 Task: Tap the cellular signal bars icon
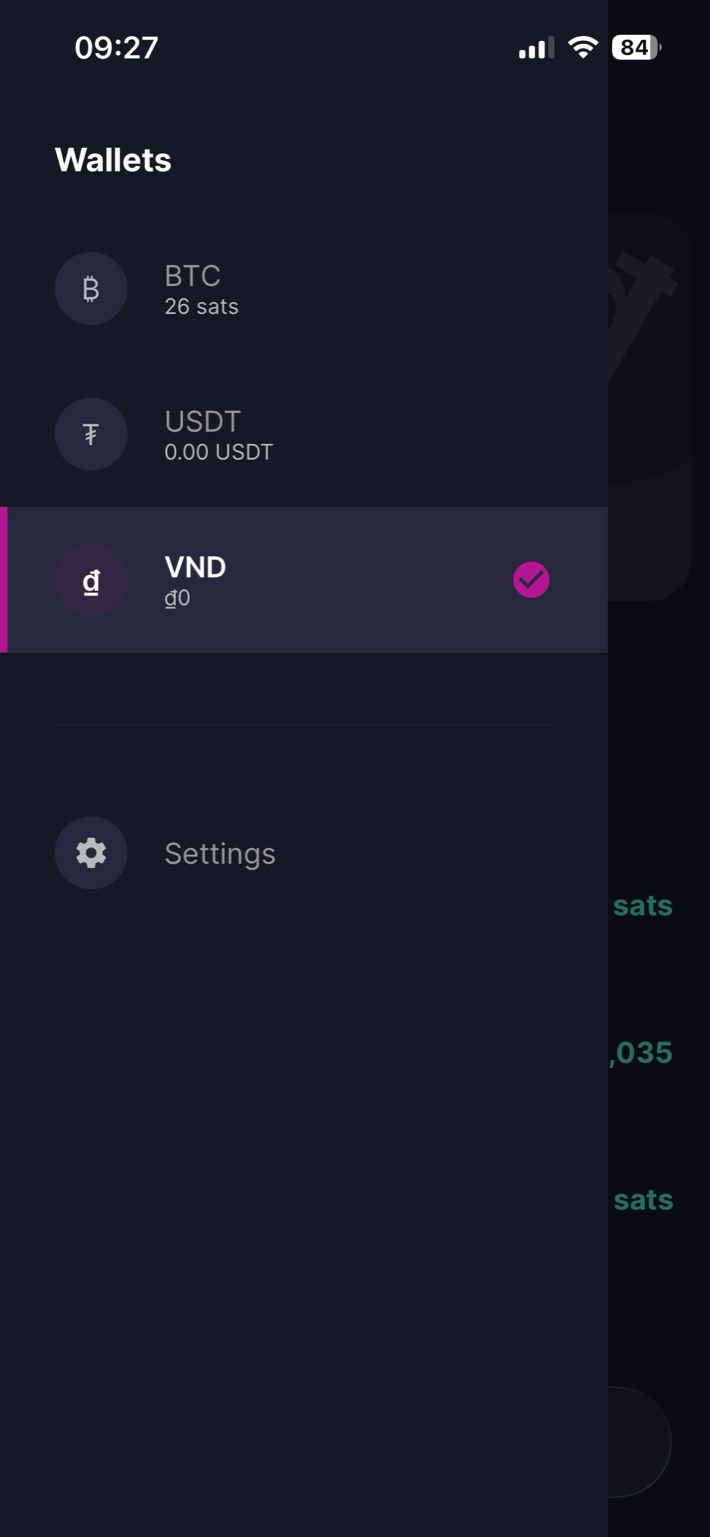click(x=536, y=48)
